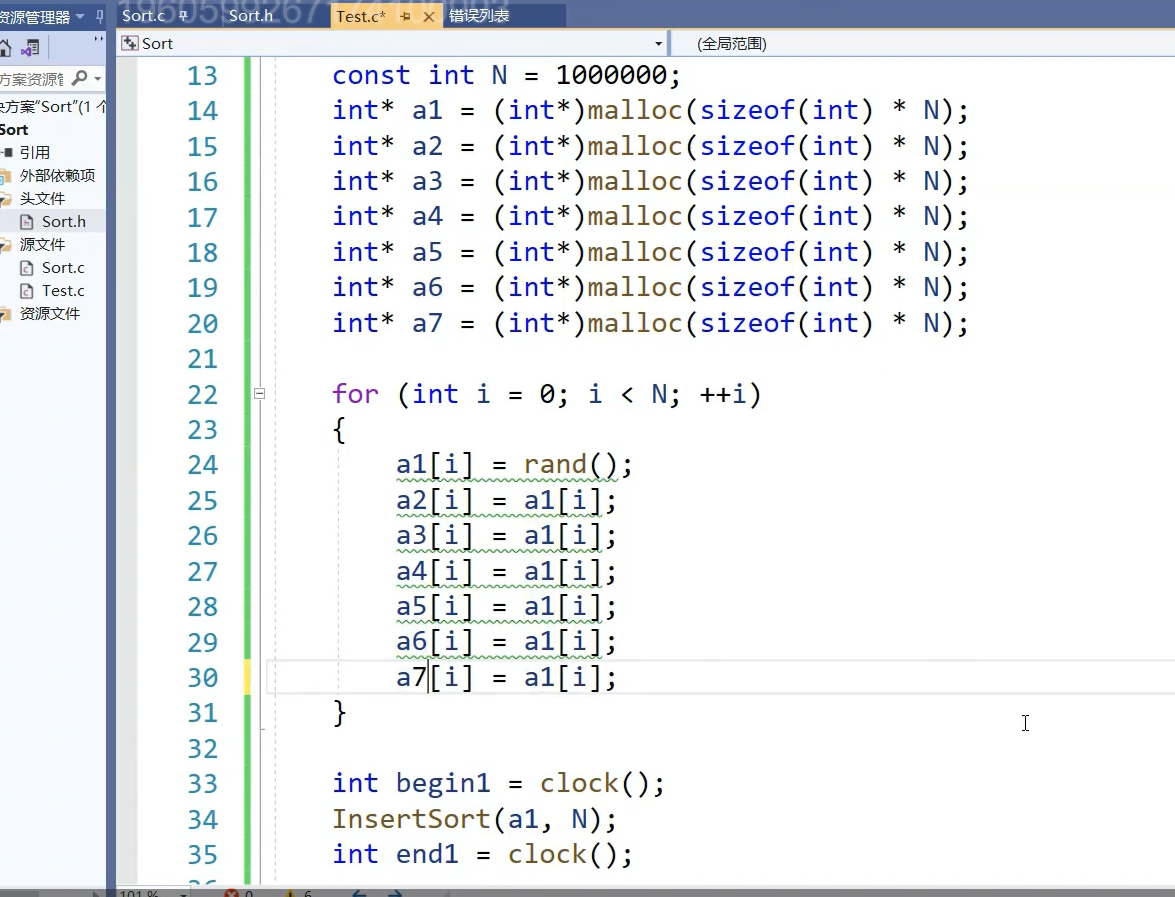Pin the Solution Explorer panel
Screen dimensions: 1175x897
tap(100, 16)
